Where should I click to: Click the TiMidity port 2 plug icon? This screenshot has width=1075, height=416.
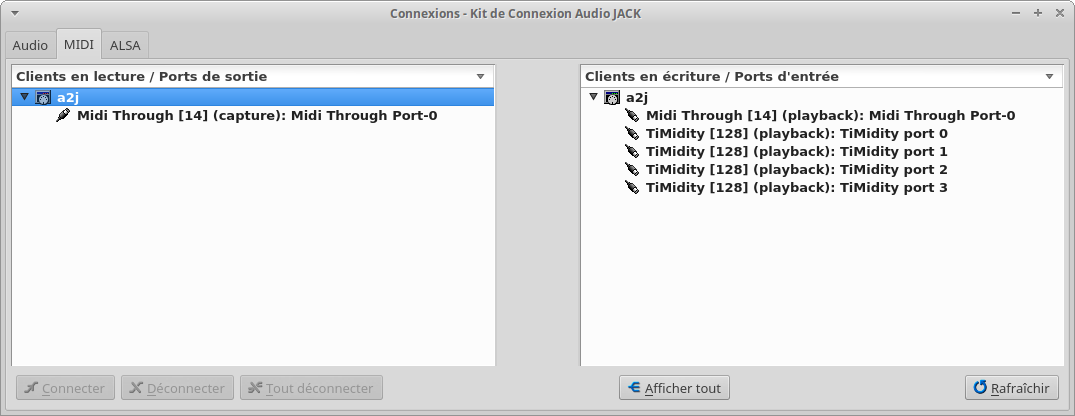(x=632, y=169)
